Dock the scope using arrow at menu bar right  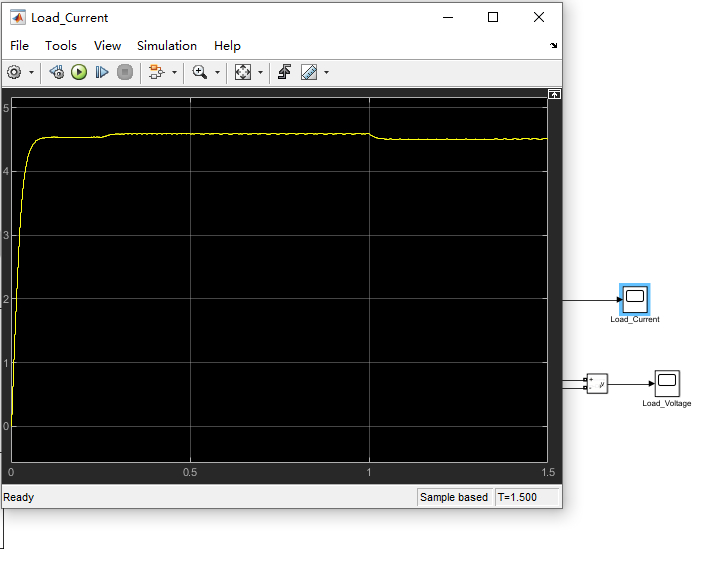tap(554, 45)
